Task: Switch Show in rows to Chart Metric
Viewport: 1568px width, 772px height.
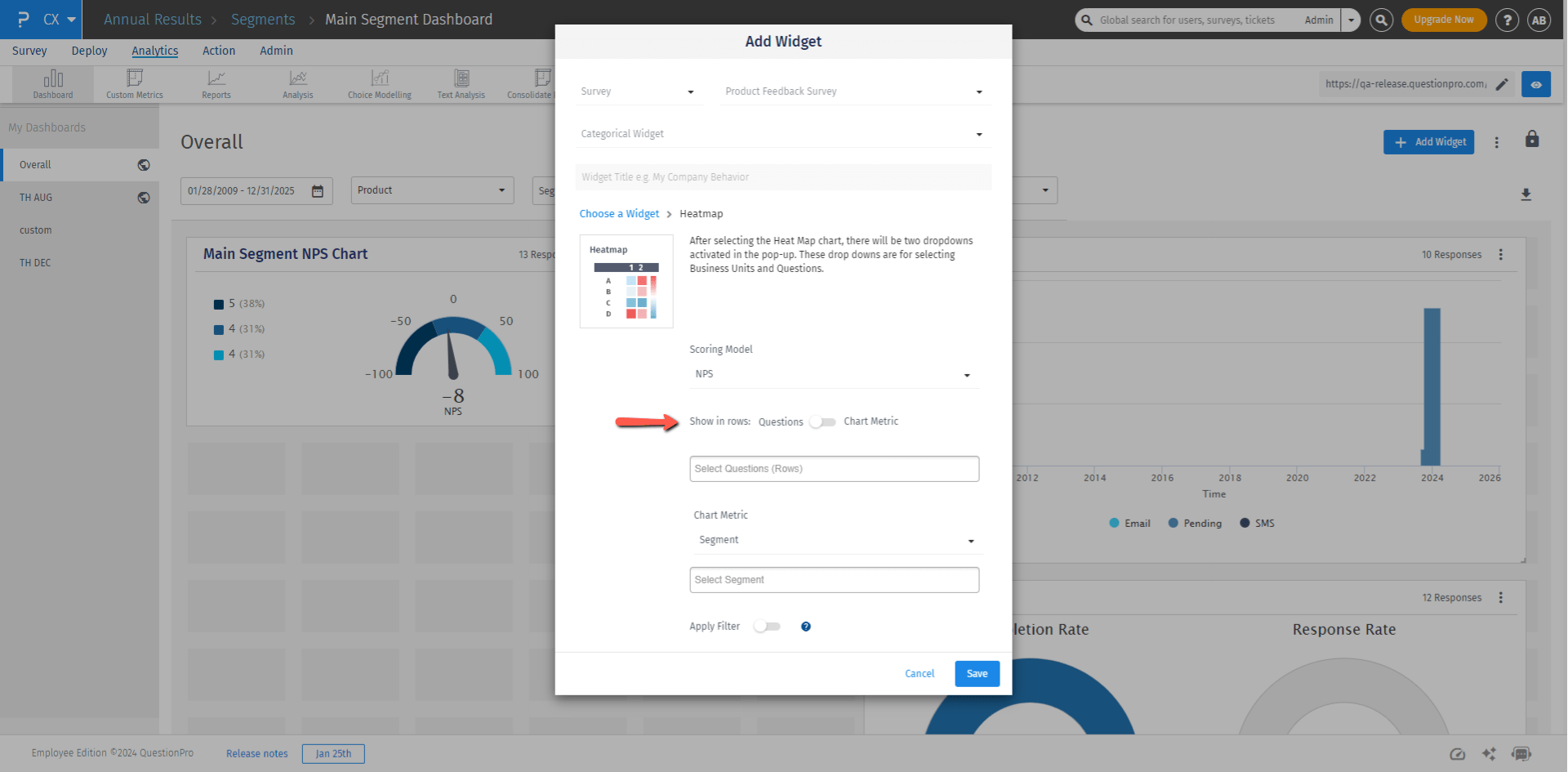Action: (822, 421)
